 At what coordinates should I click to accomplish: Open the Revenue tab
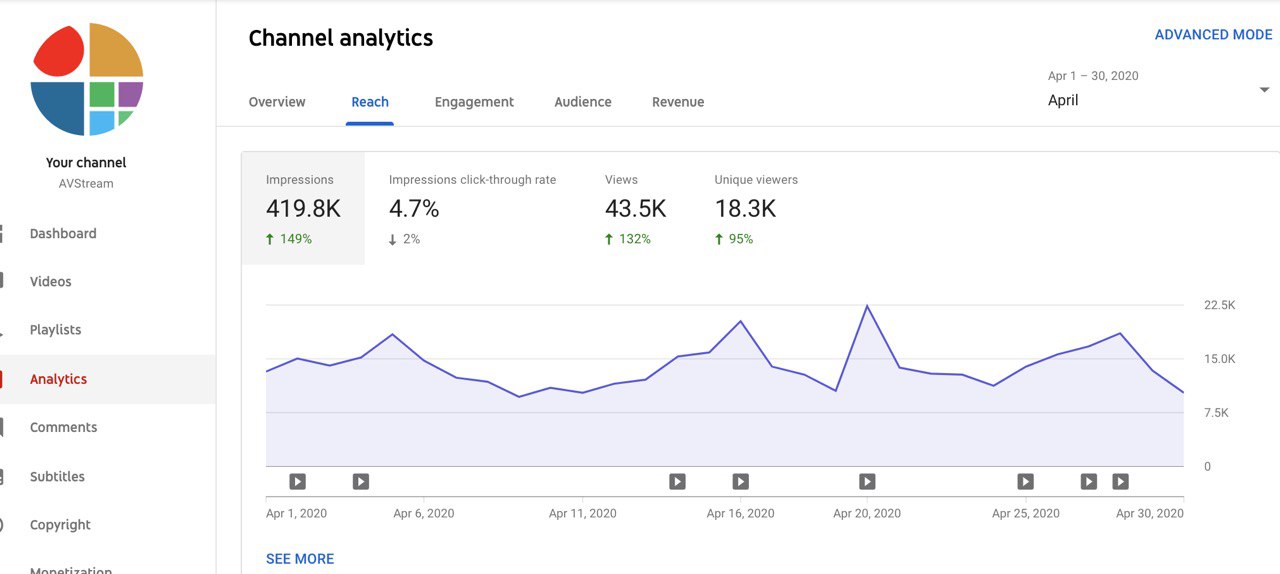[678, 102]
